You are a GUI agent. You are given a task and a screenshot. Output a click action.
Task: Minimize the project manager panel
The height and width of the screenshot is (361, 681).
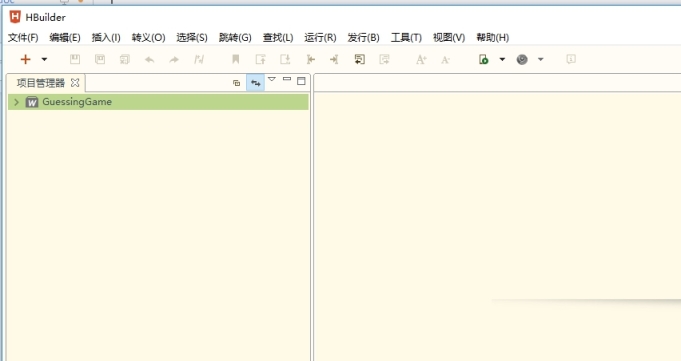click(x=287, y=79)
